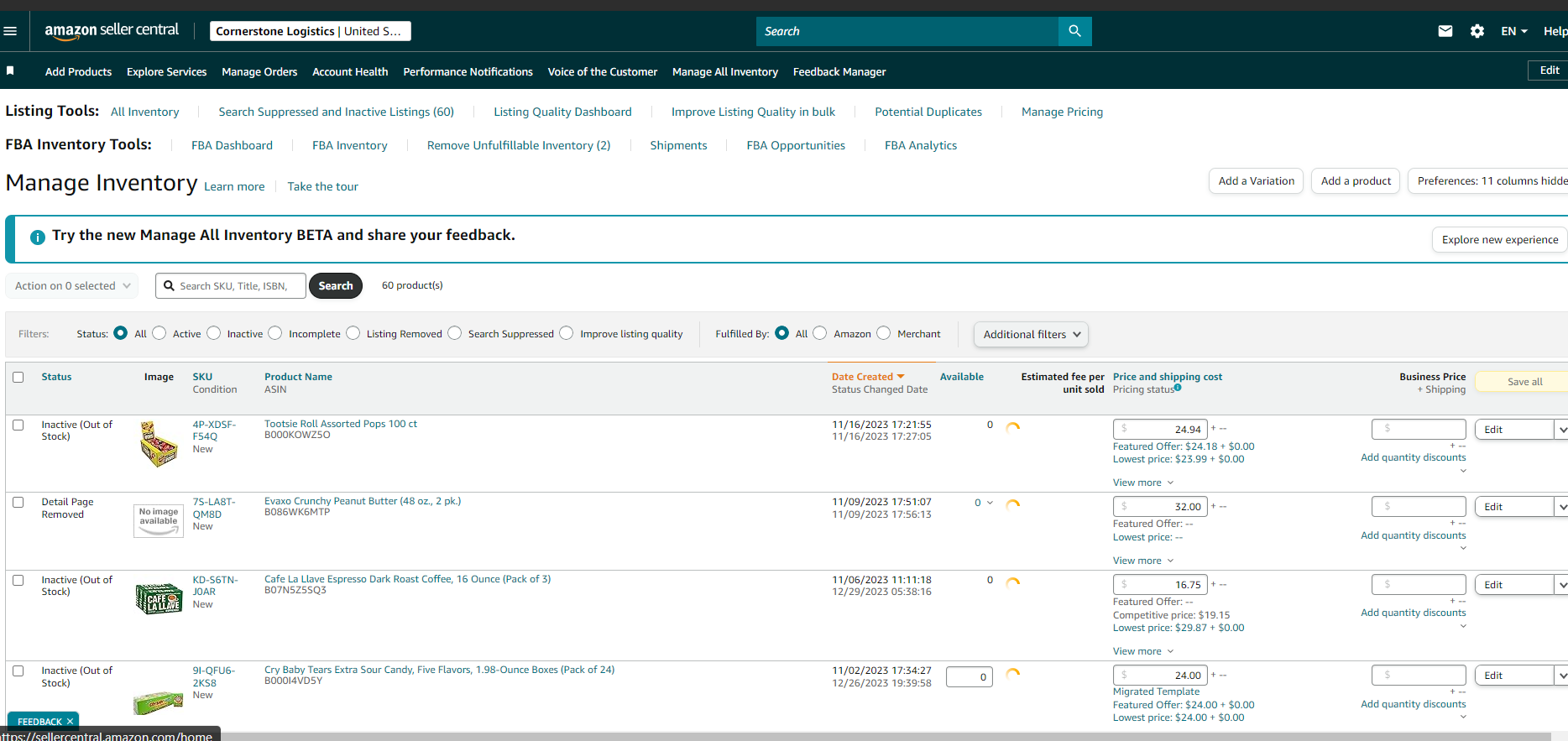1568x741 pixels.
Task: Click fee loading icon for Cafe La Llave row
Action: click(1013, 582)
